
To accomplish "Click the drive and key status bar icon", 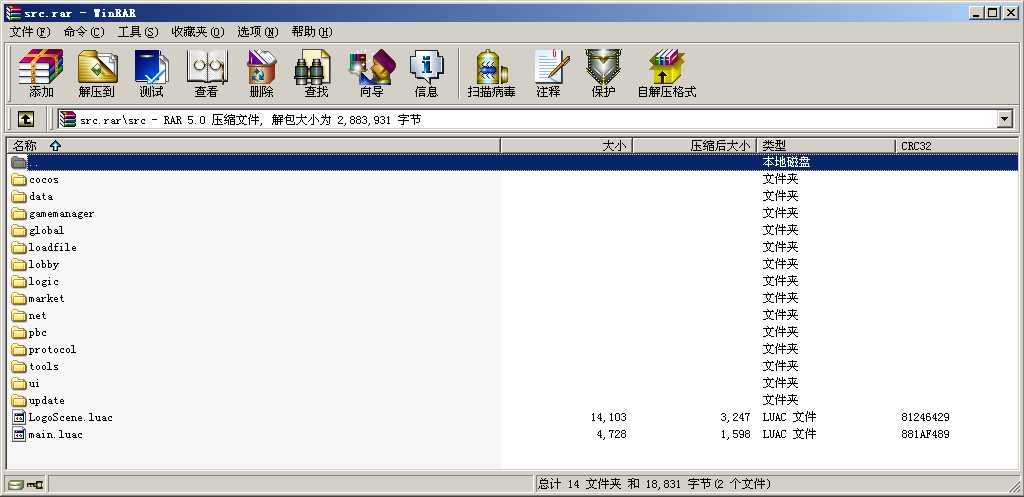I will pyautogui.click(x=26, y=484).
